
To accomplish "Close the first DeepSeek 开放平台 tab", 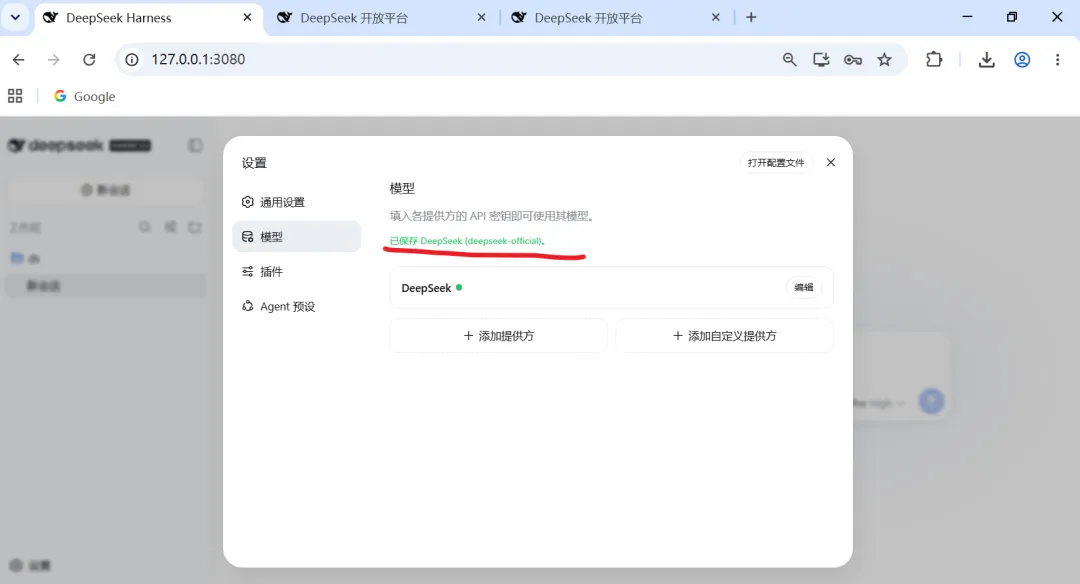I will (481, 17).
